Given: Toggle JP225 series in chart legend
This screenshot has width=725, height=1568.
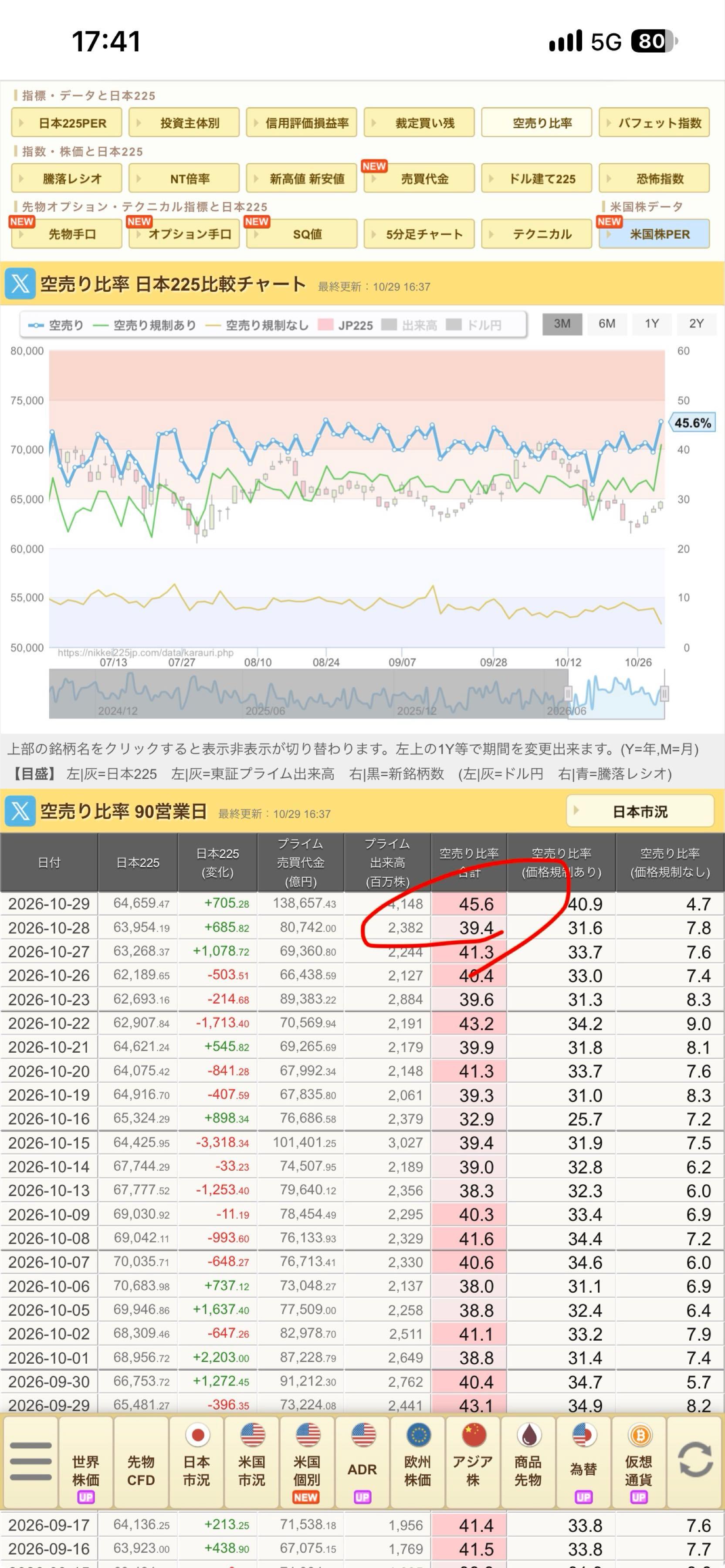Looking at the screenshot, I should [x=346, y=325].
